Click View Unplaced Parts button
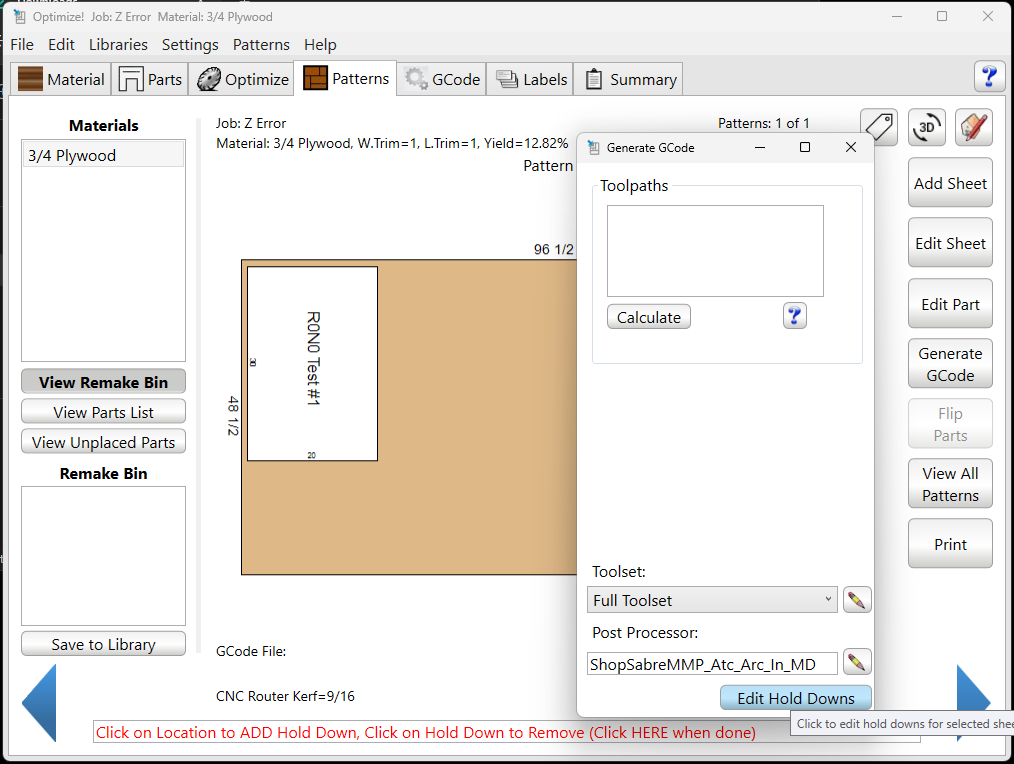The width and height of the screenshot is (1014, 764). pyautogui.click(x=103, y=442)
